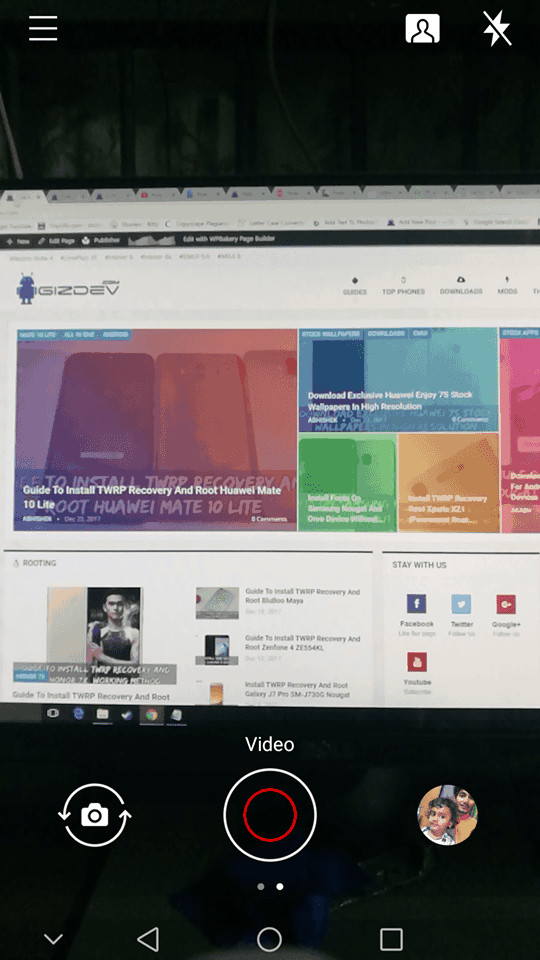The width and height of the screenshot is (540, 960).
Task: Hide the navigation bar with the chevron
Action: point(54,939)
